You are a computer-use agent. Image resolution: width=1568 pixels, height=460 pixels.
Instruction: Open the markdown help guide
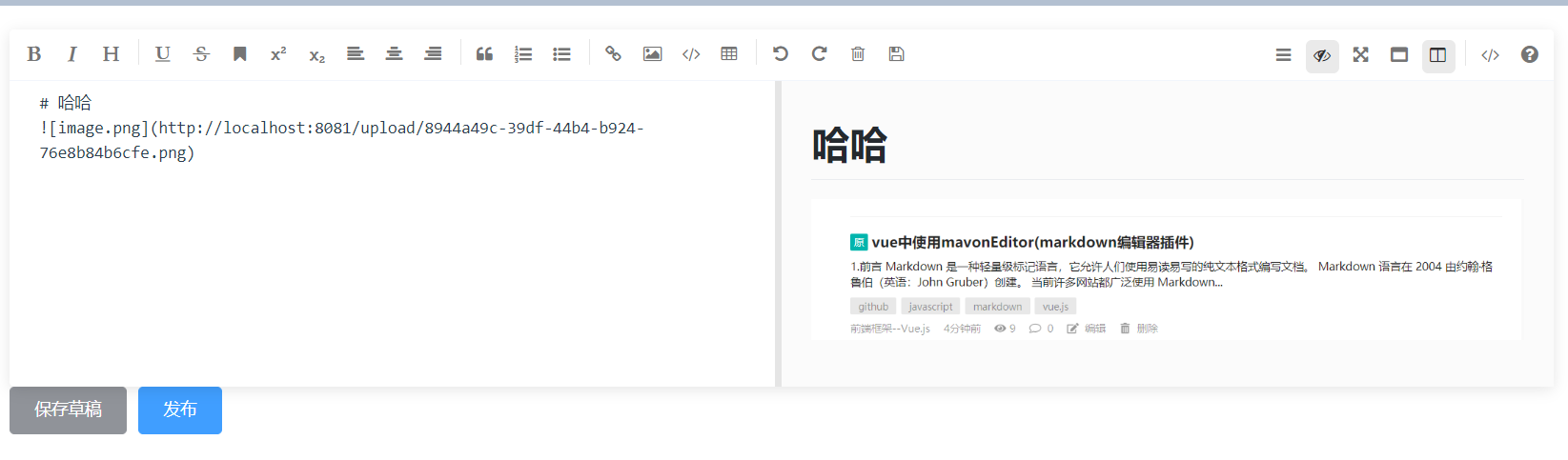point(1529,55)
